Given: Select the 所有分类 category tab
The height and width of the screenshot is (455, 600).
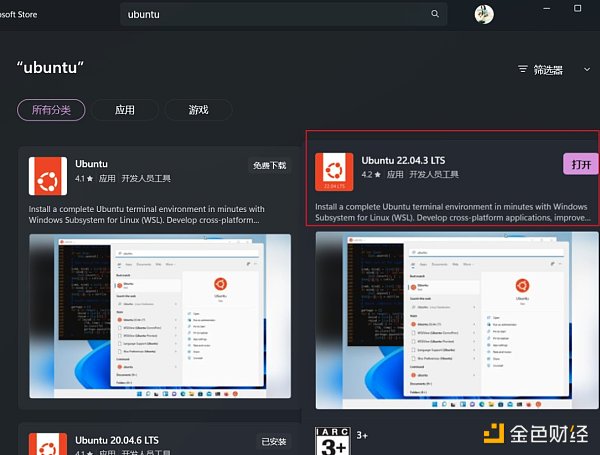Looking at the screenshot, I should point(51,110).
